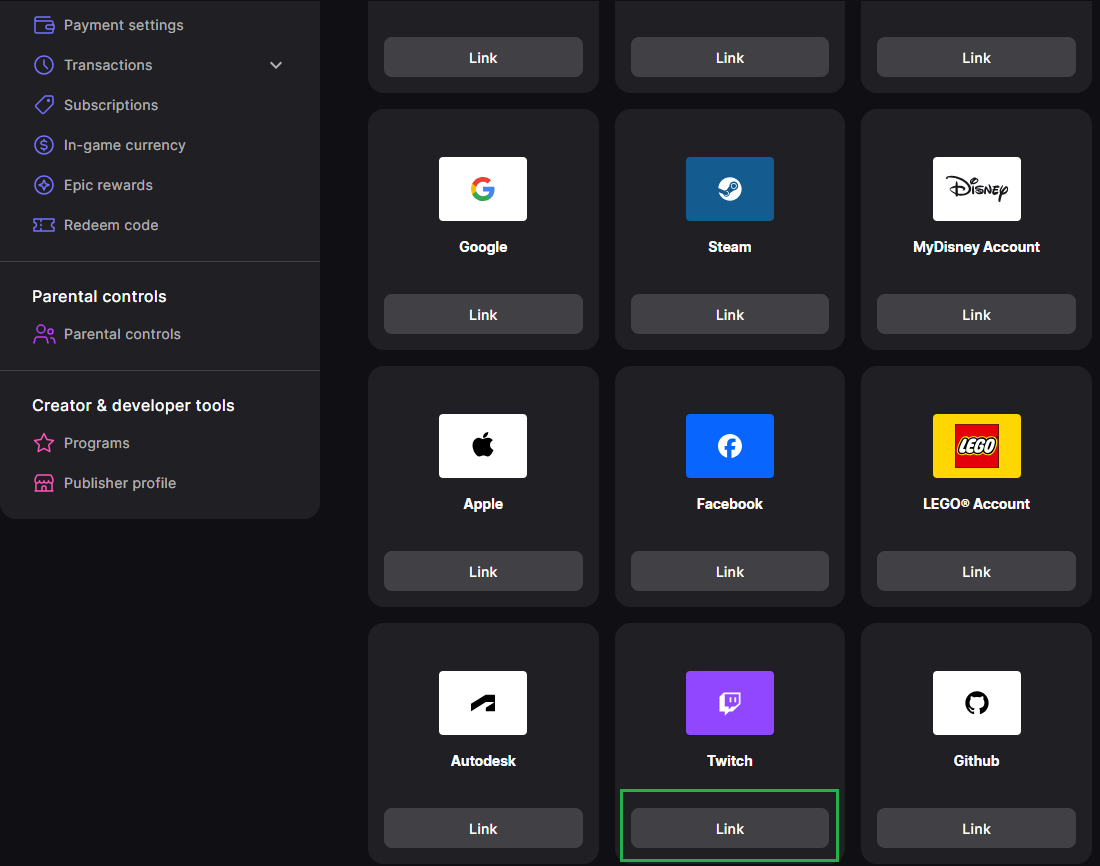The width and height of the screenshot is (1100, 866).
Task: Click the Autodesk logo tile
Action: [483, 702]
